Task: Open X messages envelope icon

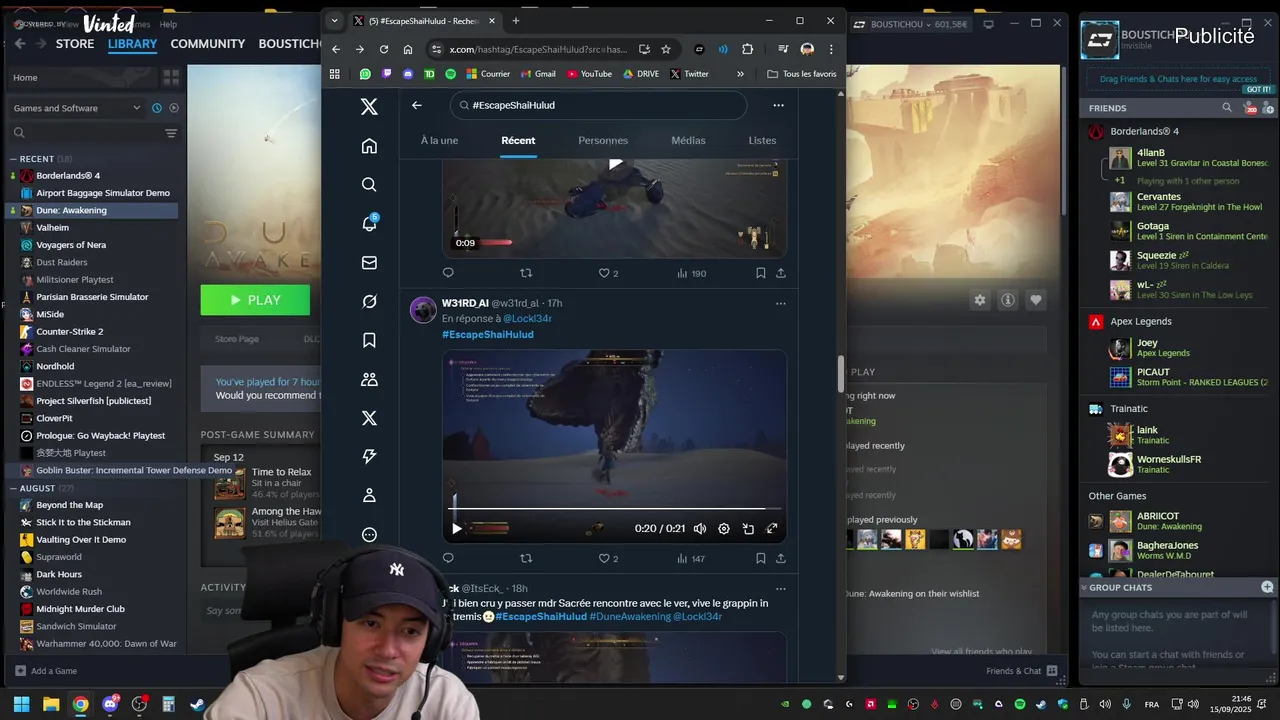Action: (x=369, y=262)
